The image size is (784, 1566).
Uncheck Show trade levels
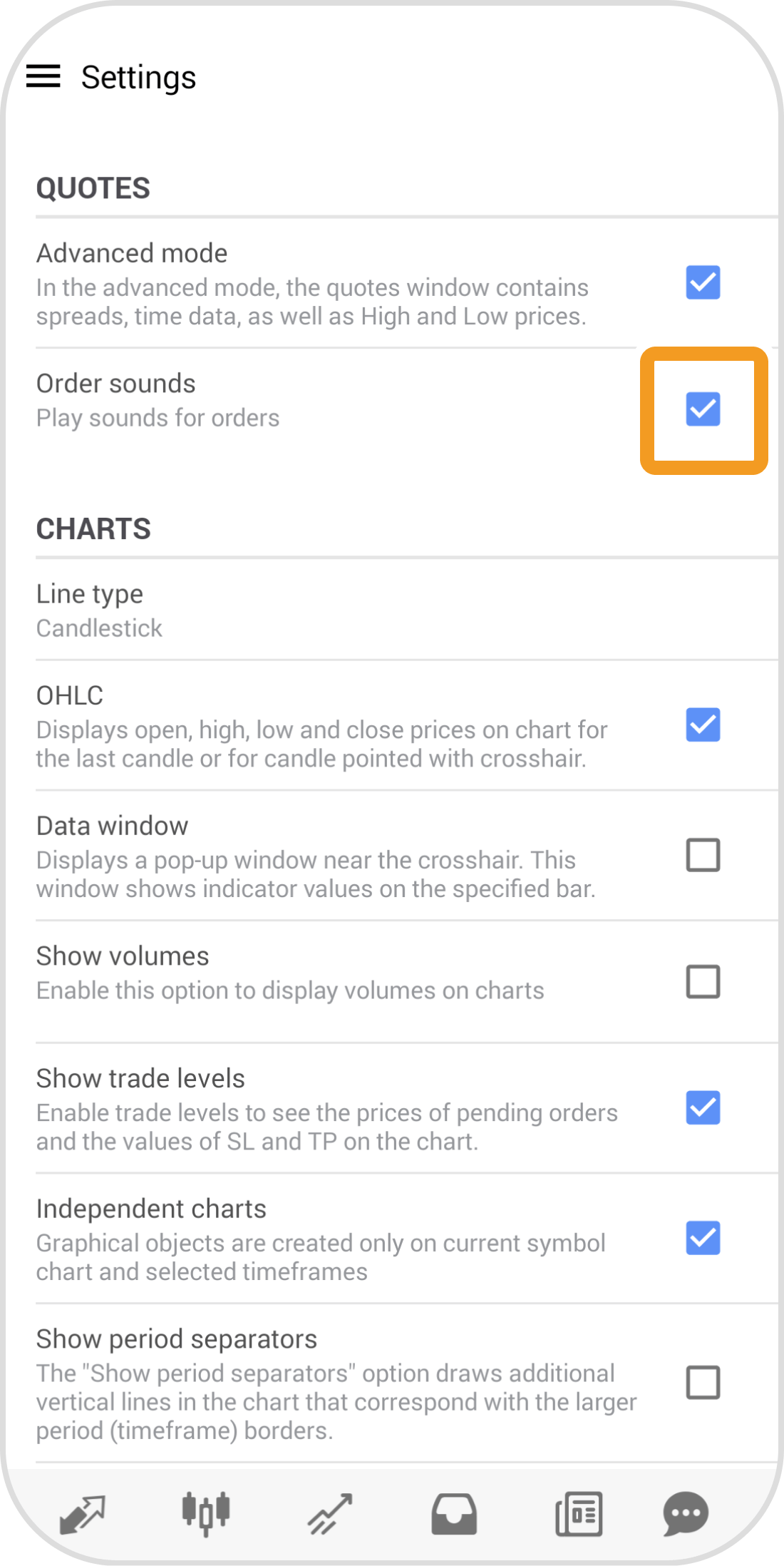coord(703,1107)
